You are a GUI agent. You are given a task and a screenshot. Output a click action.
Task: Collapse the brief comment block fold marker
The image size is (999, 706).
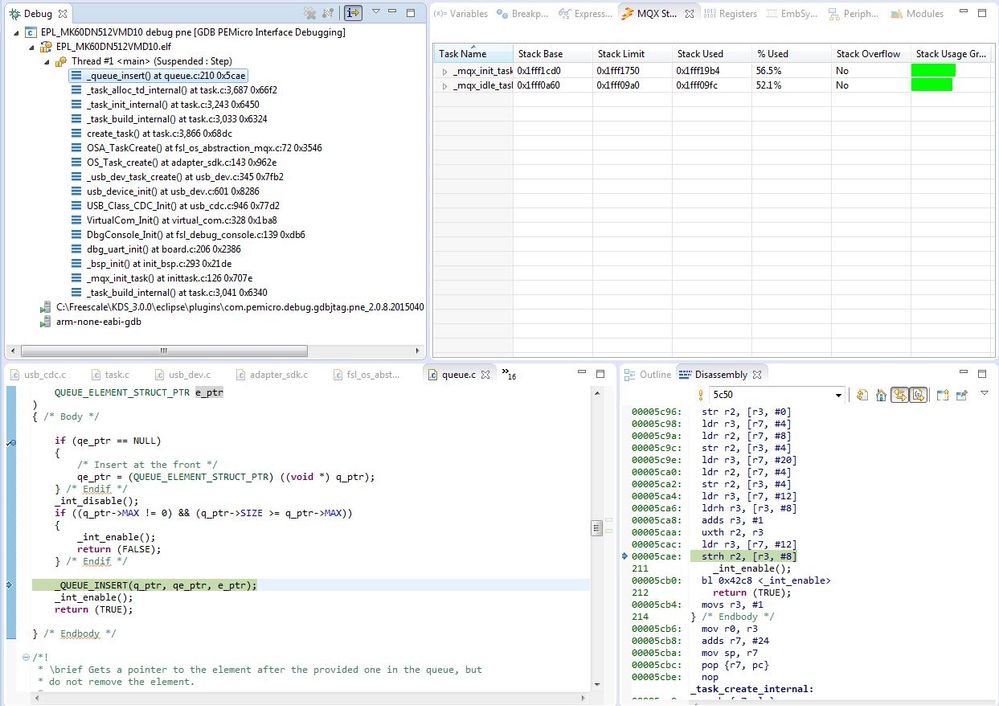(x=26, y=657)
